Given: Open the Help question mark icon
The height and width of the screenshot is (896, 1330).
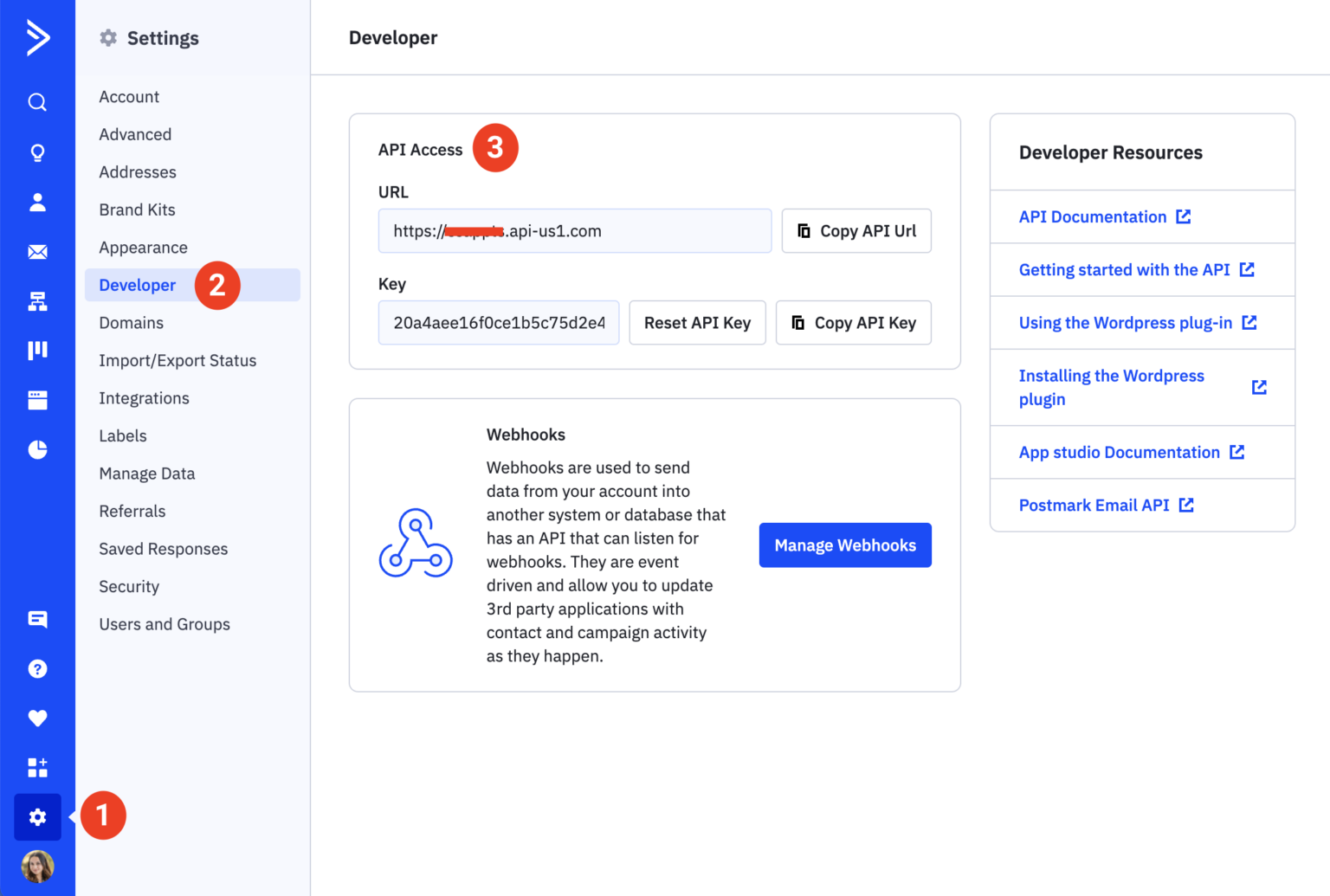Looking at the screenshot, I should (x=37, y=668).
